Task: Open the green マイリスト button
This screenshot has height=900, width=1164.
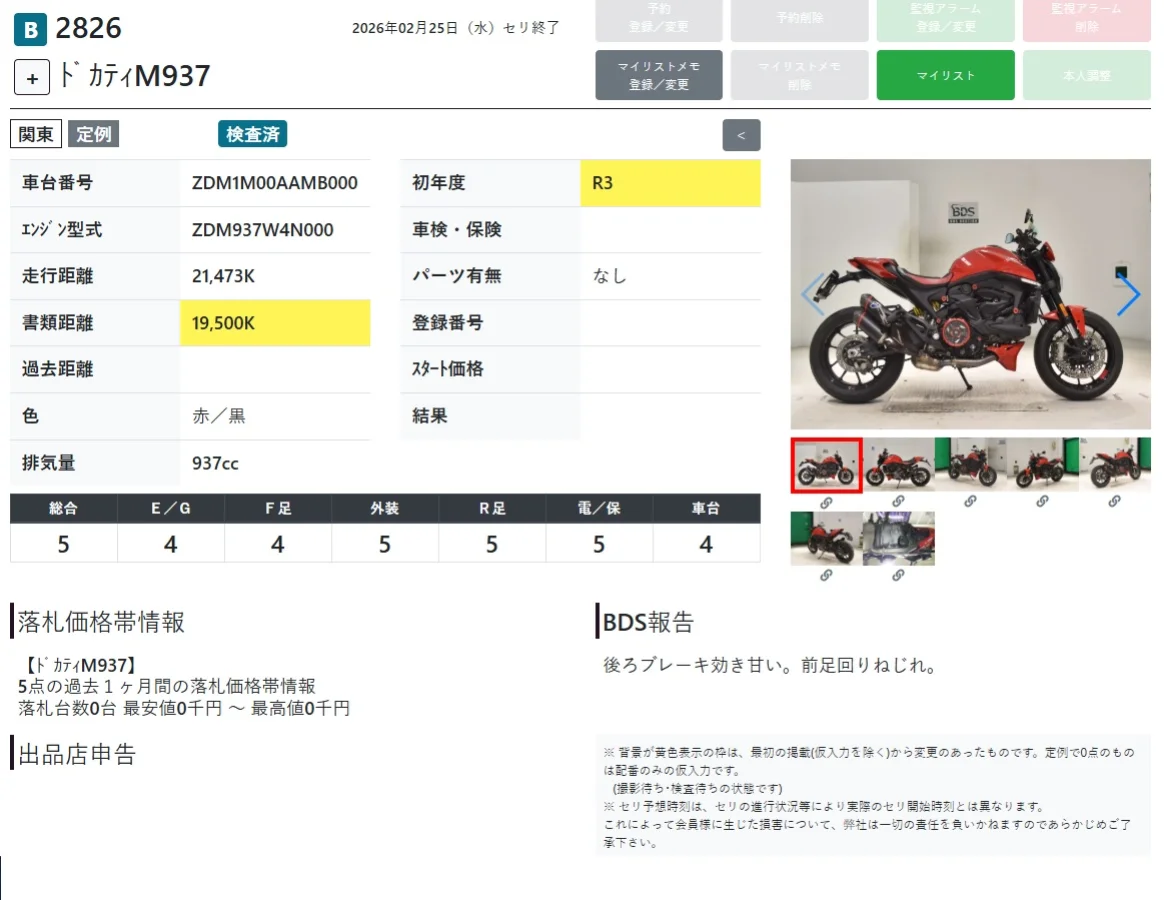Action: 945,75
